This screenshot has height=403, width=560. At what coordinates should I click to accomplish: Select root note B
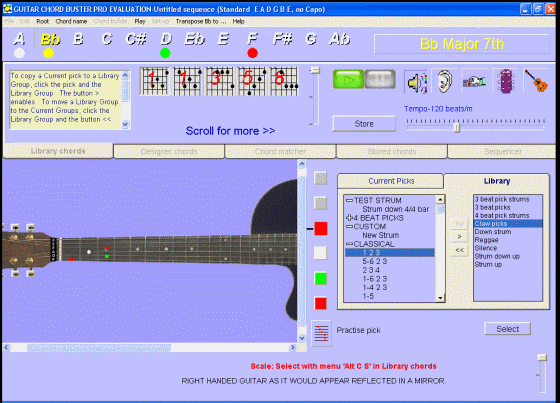[x=78, y=39]
